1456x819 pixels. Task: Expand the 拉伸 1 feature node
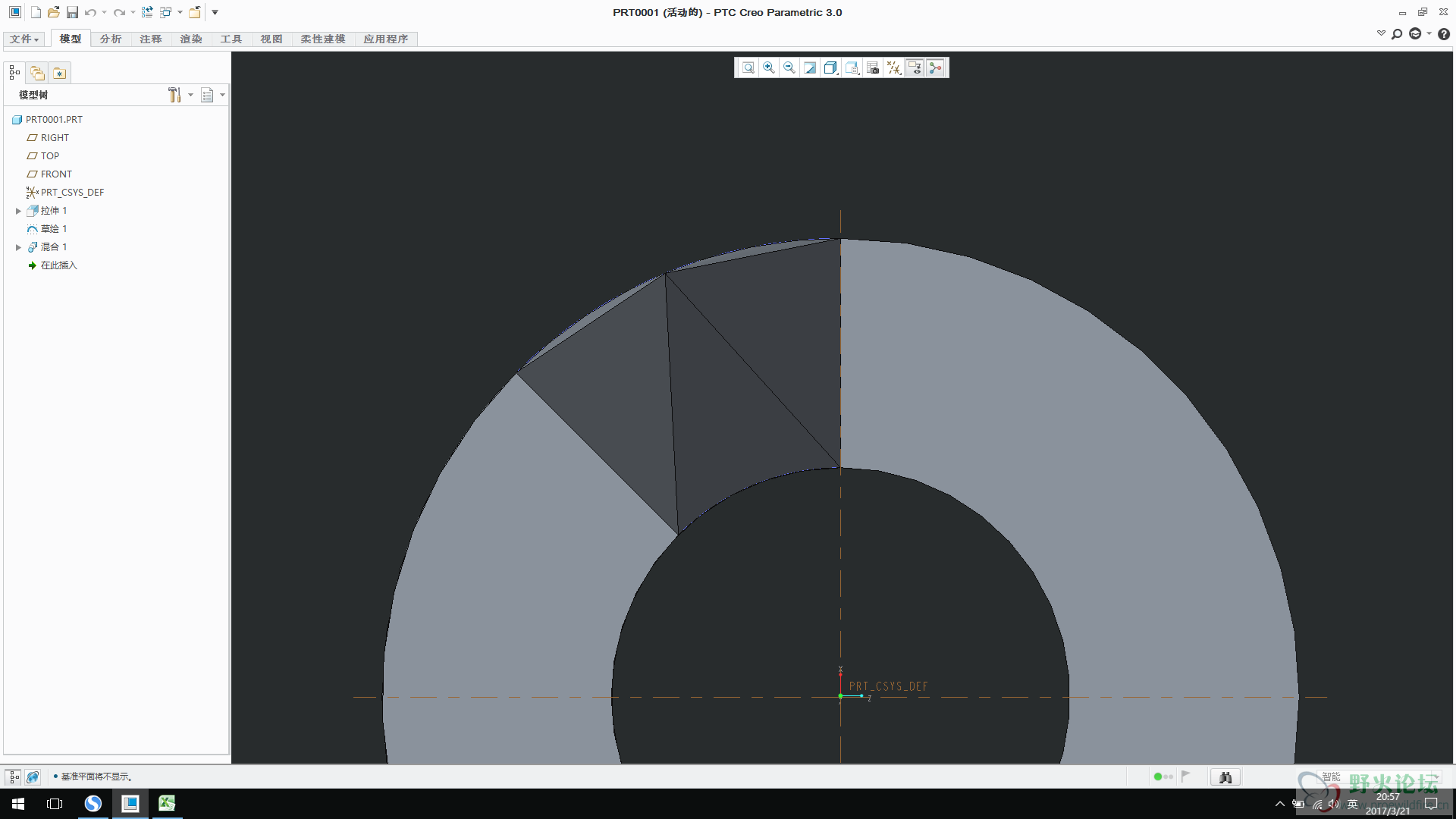tap(18, 211)
